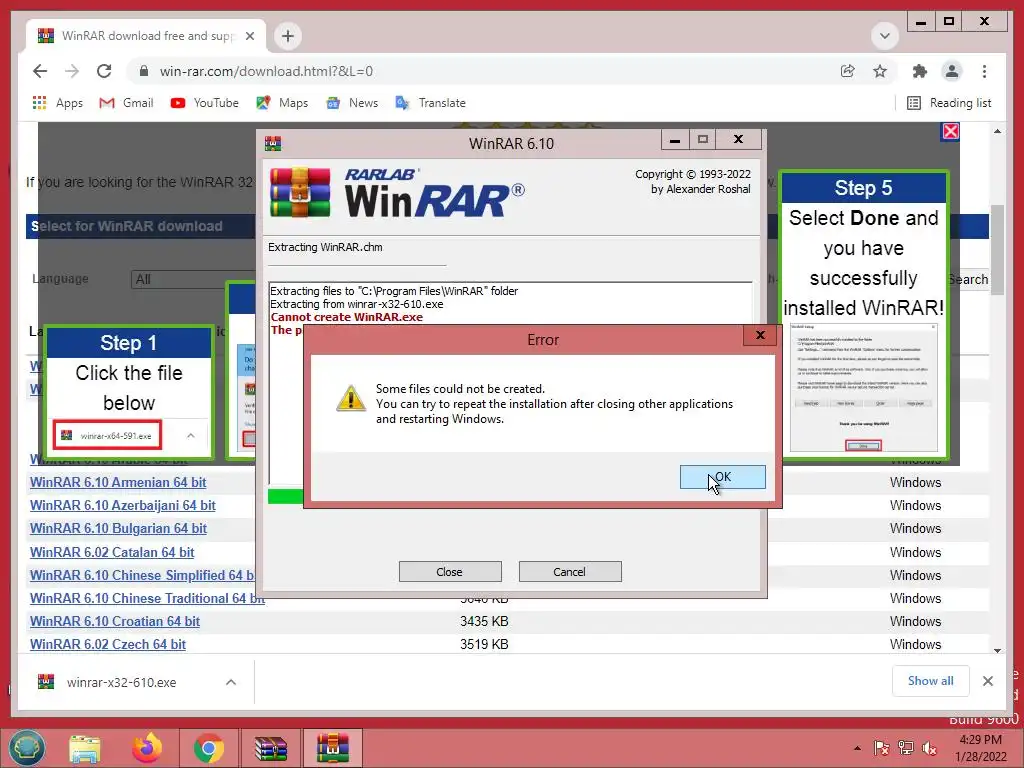Reload the WinRAR download page

104,71
